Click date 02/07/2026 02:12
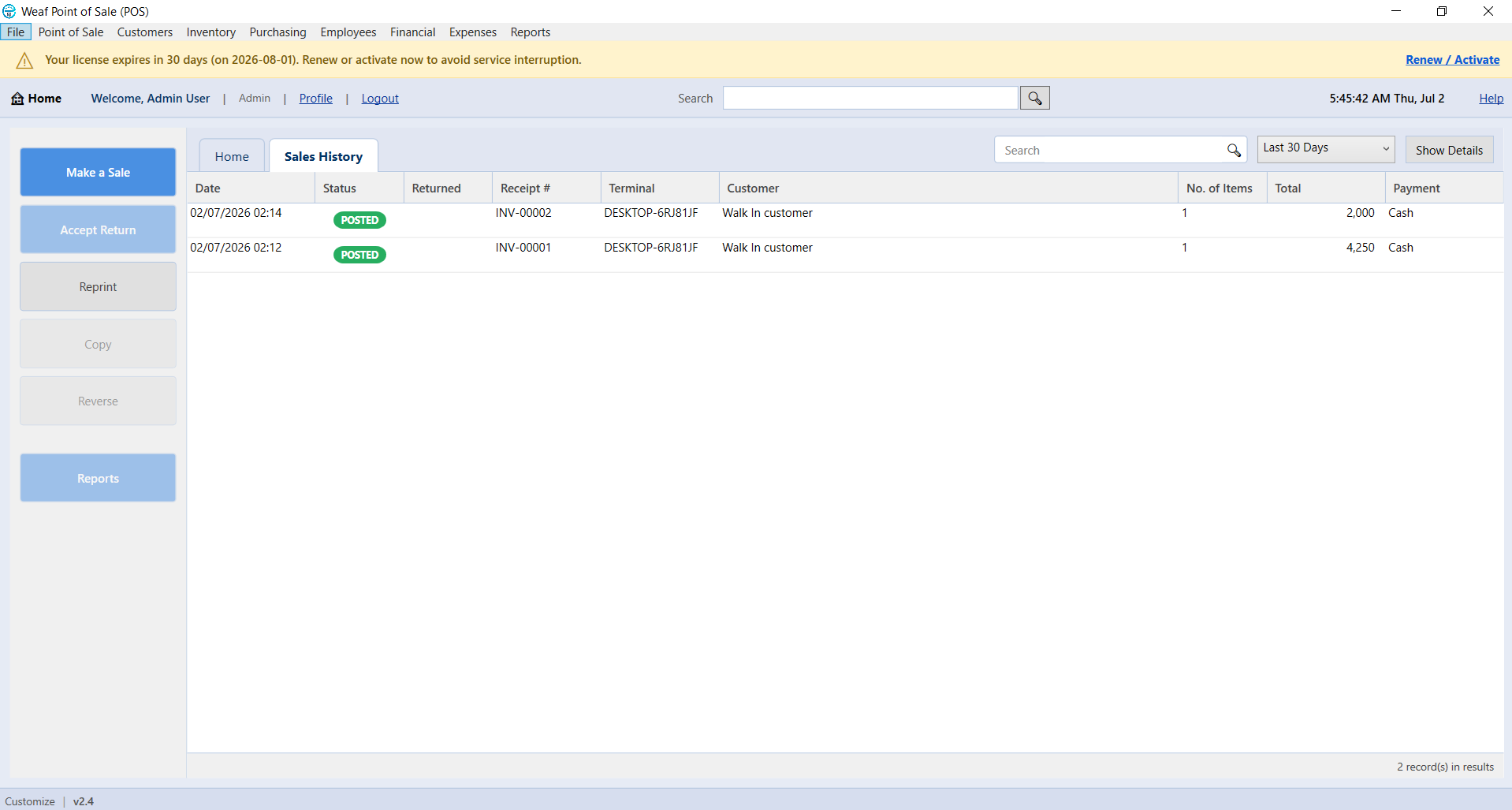Viewport: 1512px width, 810px height. 236,248
